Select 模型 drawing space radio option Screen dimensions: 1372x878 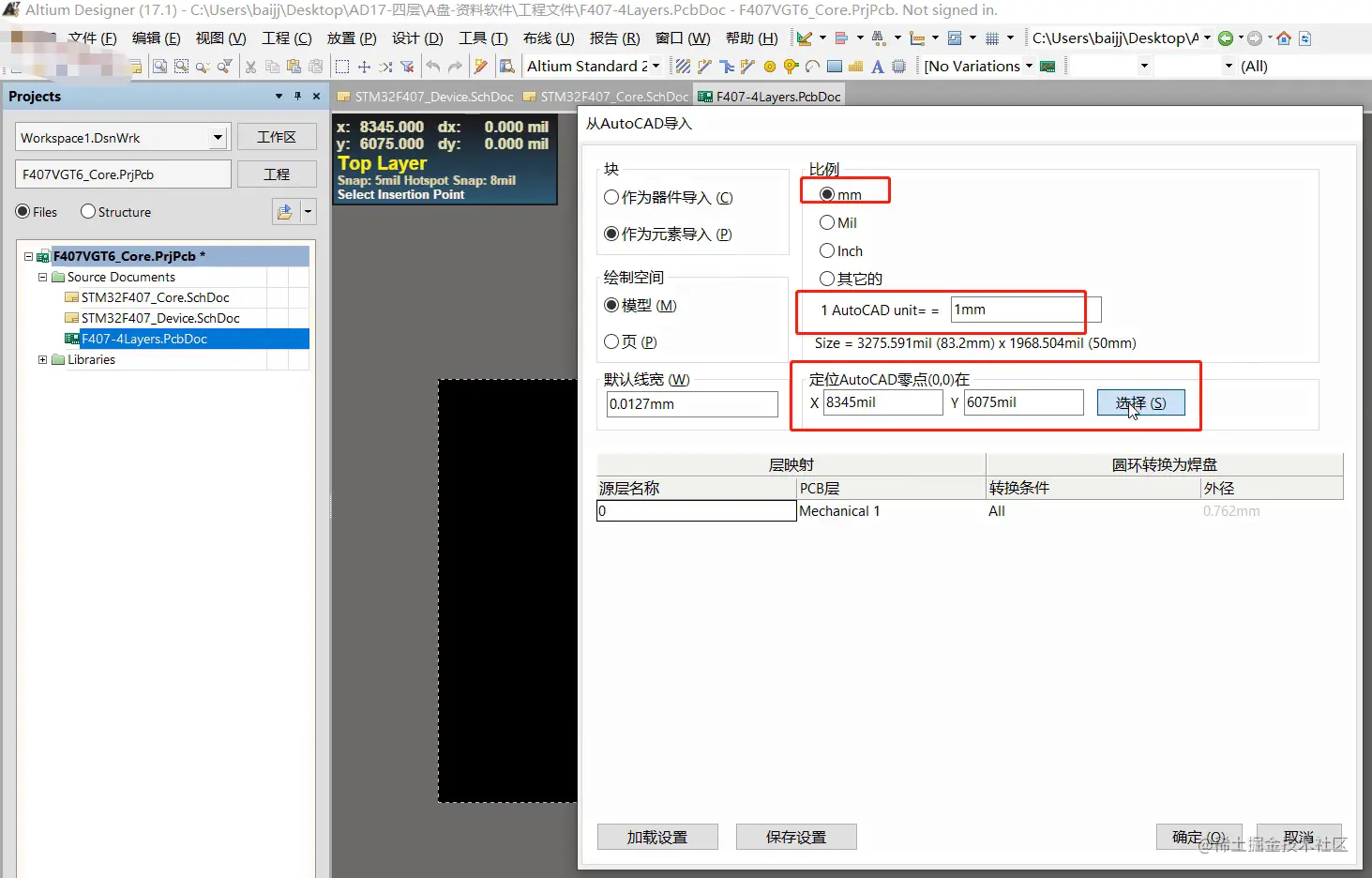tap(611, 305)
